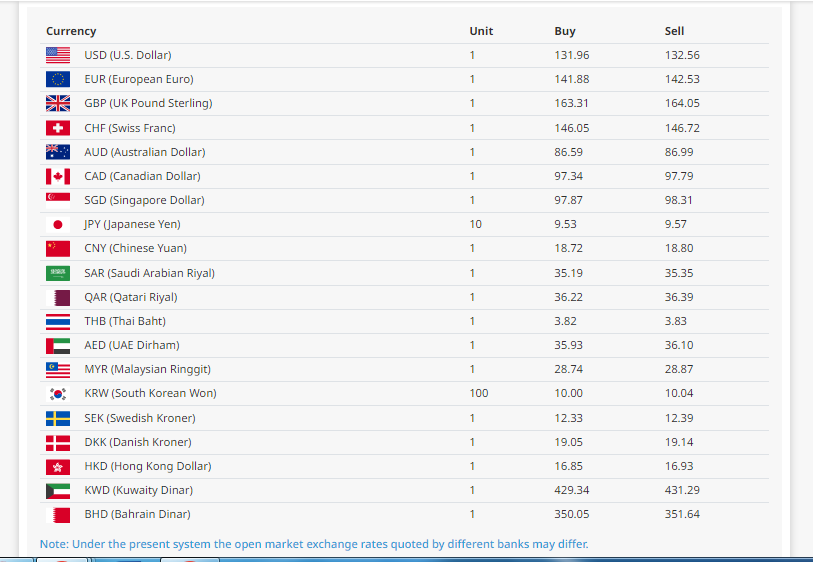Select the JPY unit value 10
813x562 pixels.
click(475, 224)
